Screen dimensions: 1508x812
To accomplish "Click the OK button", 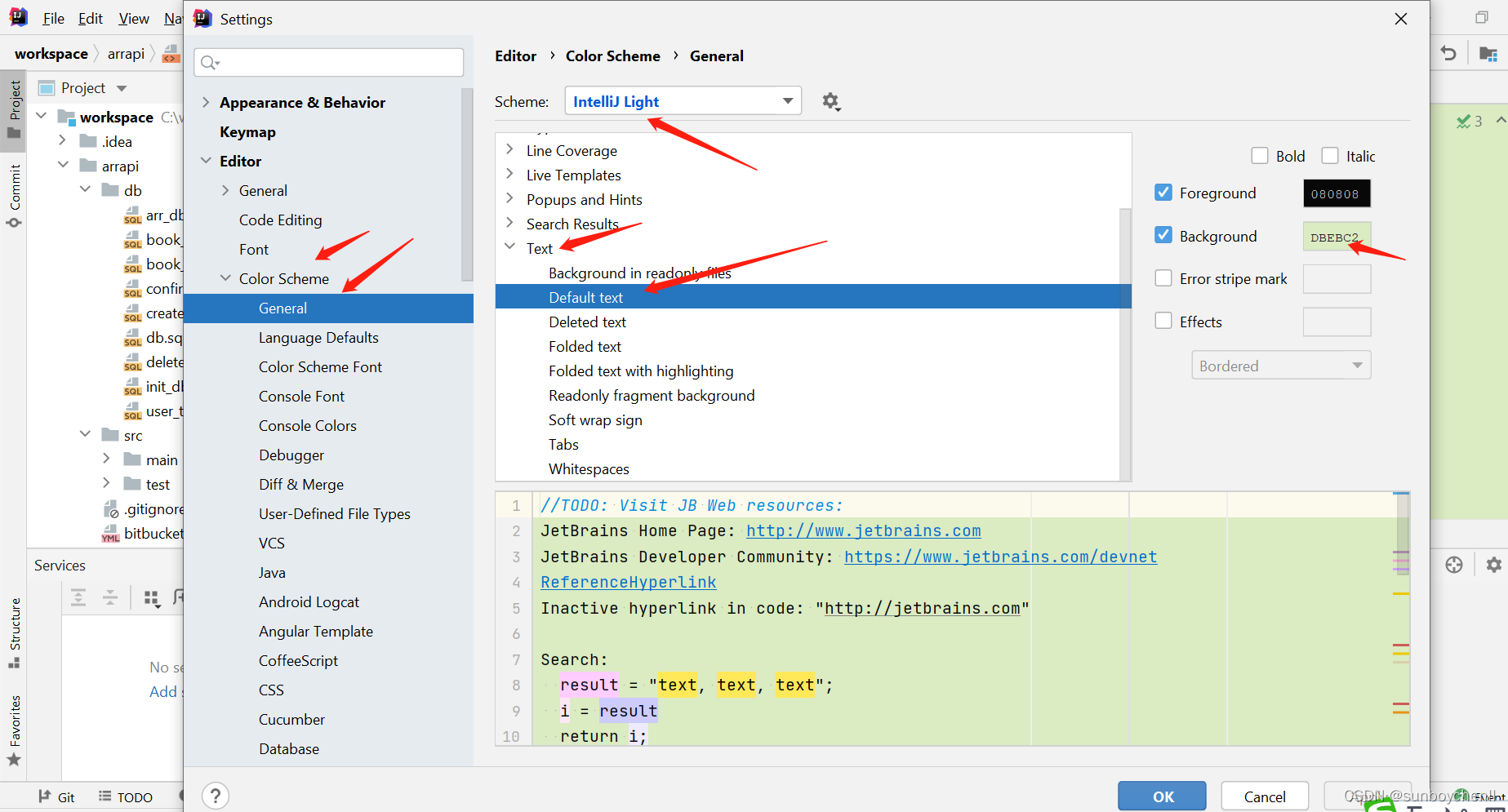I will pos(1163,796).
